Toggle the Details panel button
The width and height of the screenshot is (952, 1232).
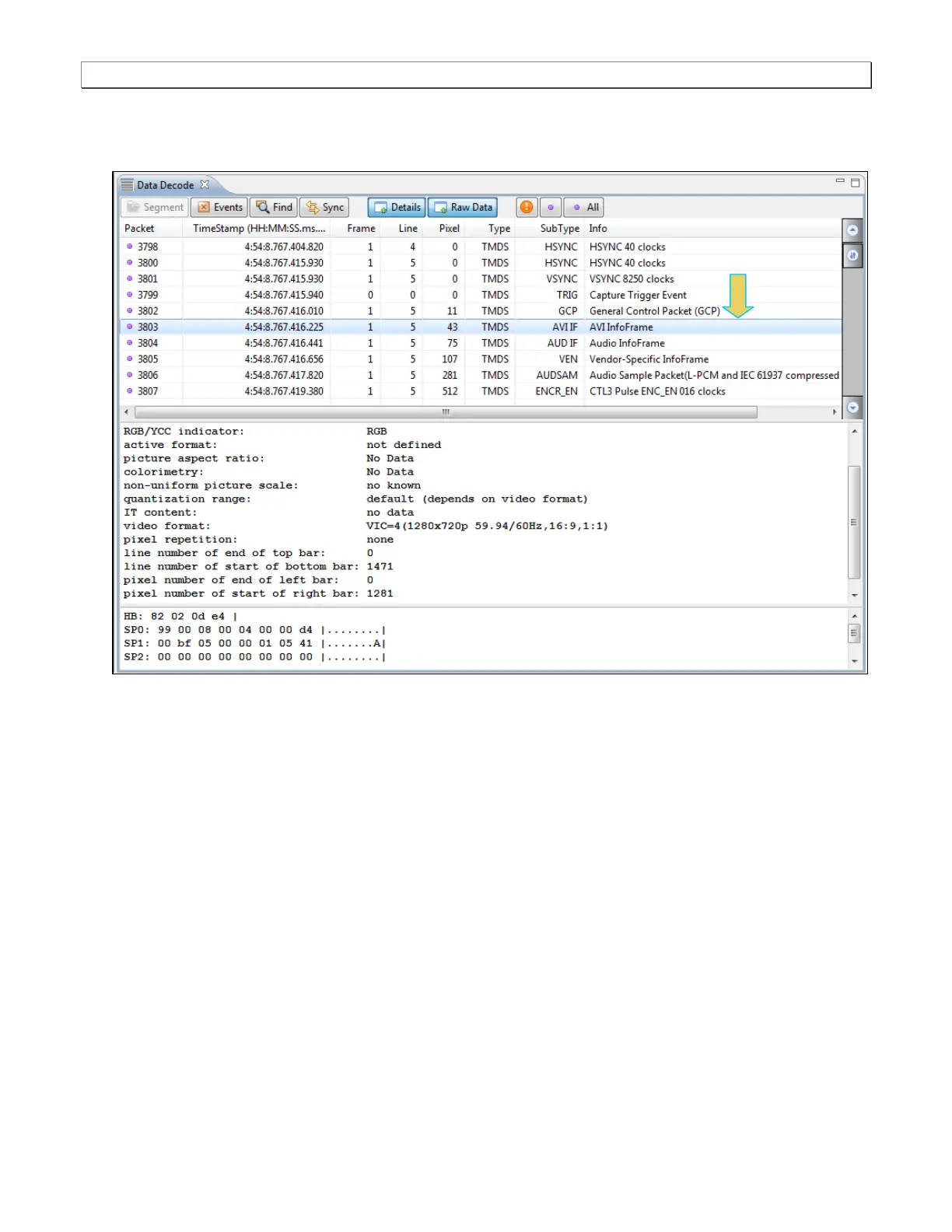(x=397, y=208)
